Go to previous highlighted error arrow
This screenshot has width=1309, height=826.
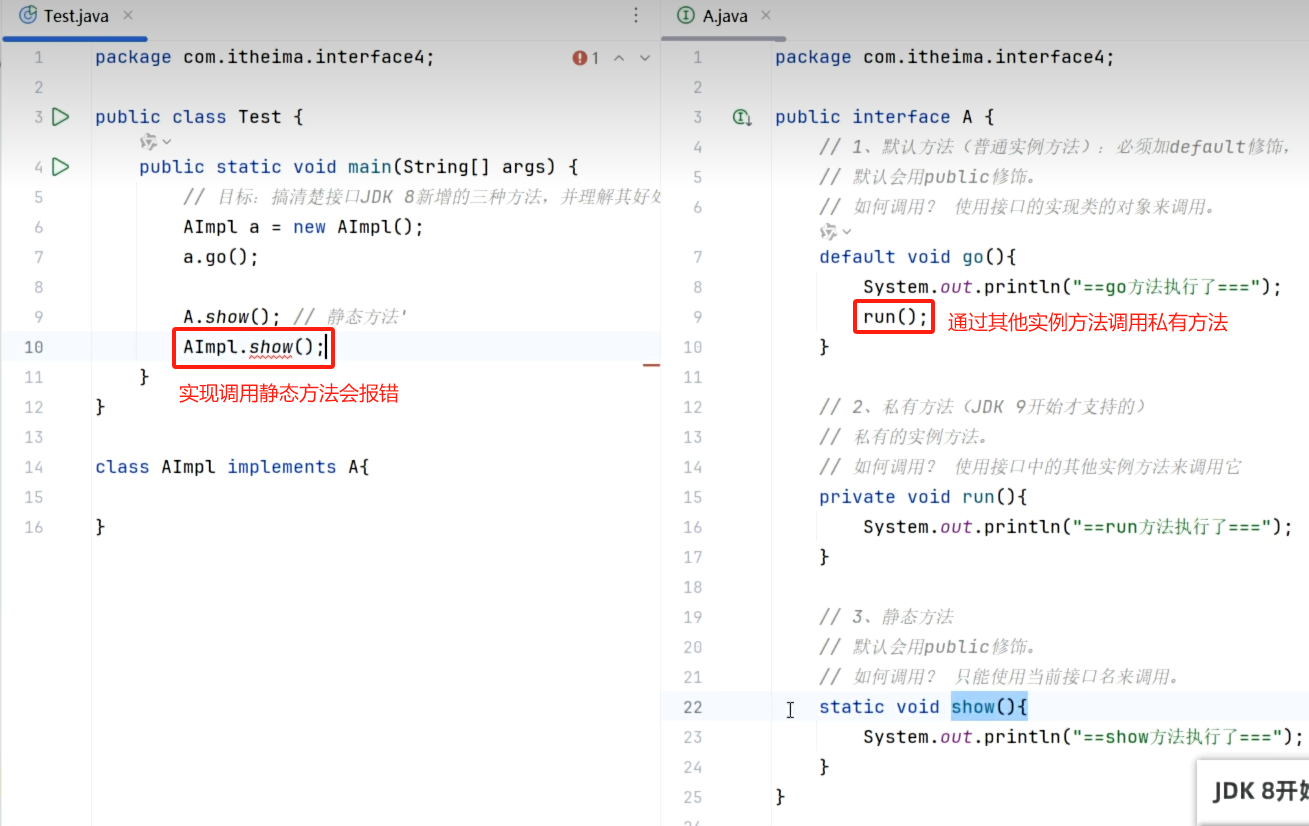619,58
